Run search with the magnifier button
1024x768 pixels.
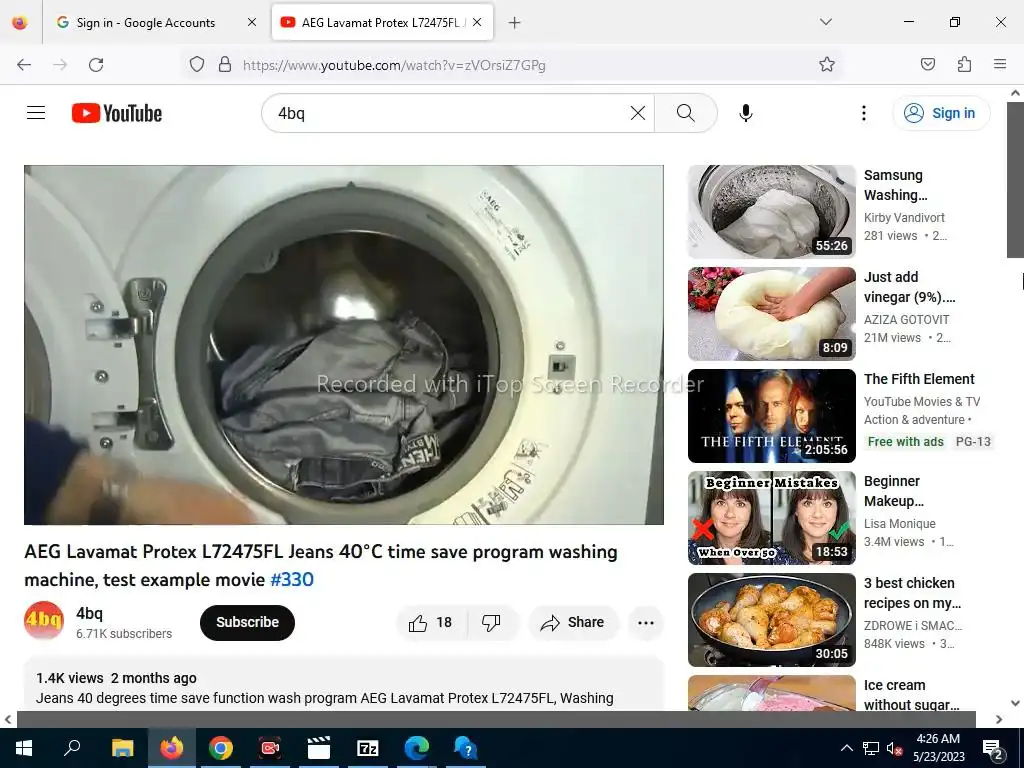click(686, 113)
